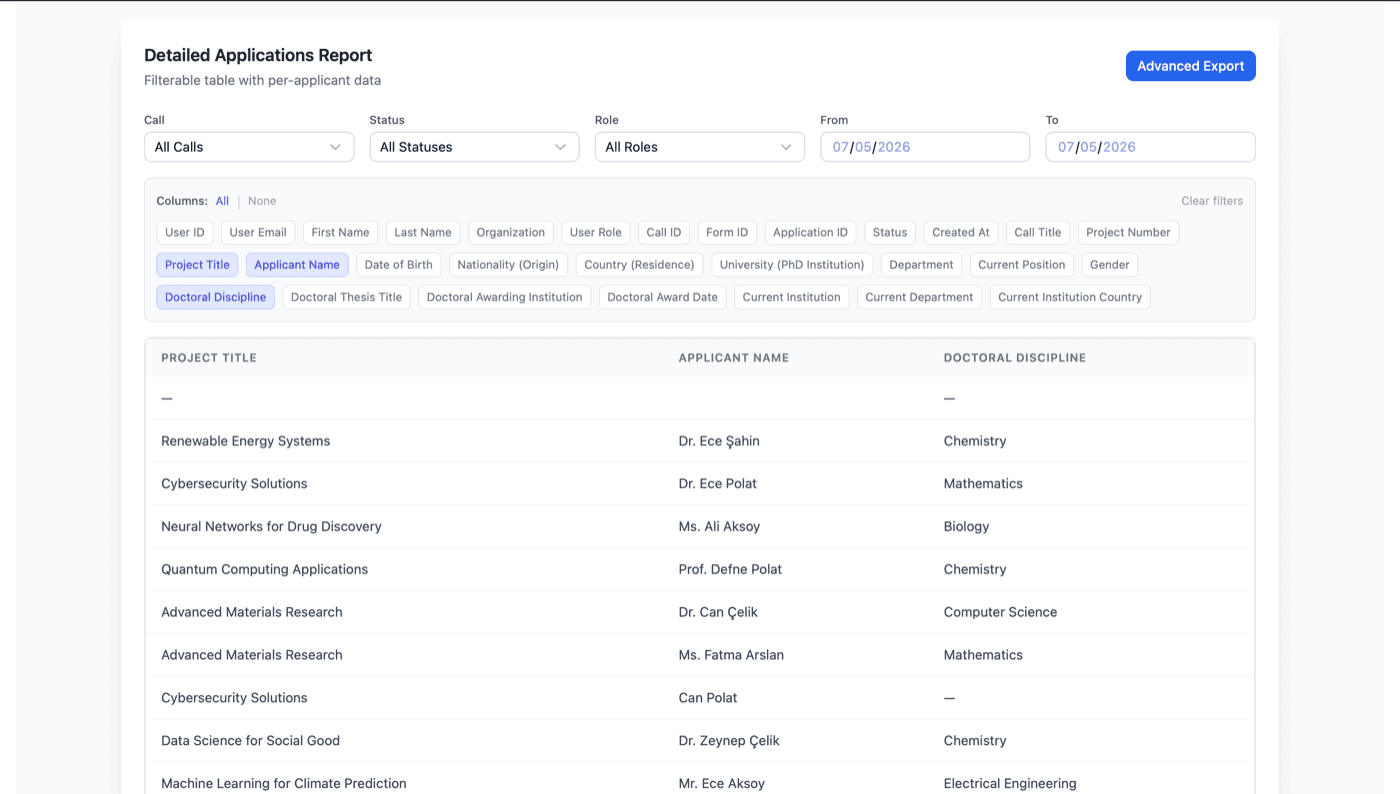Click the DOCTORAL DISCIPLINE column header
This screenshot has height=794, width=1400.
click(1015, 358)
